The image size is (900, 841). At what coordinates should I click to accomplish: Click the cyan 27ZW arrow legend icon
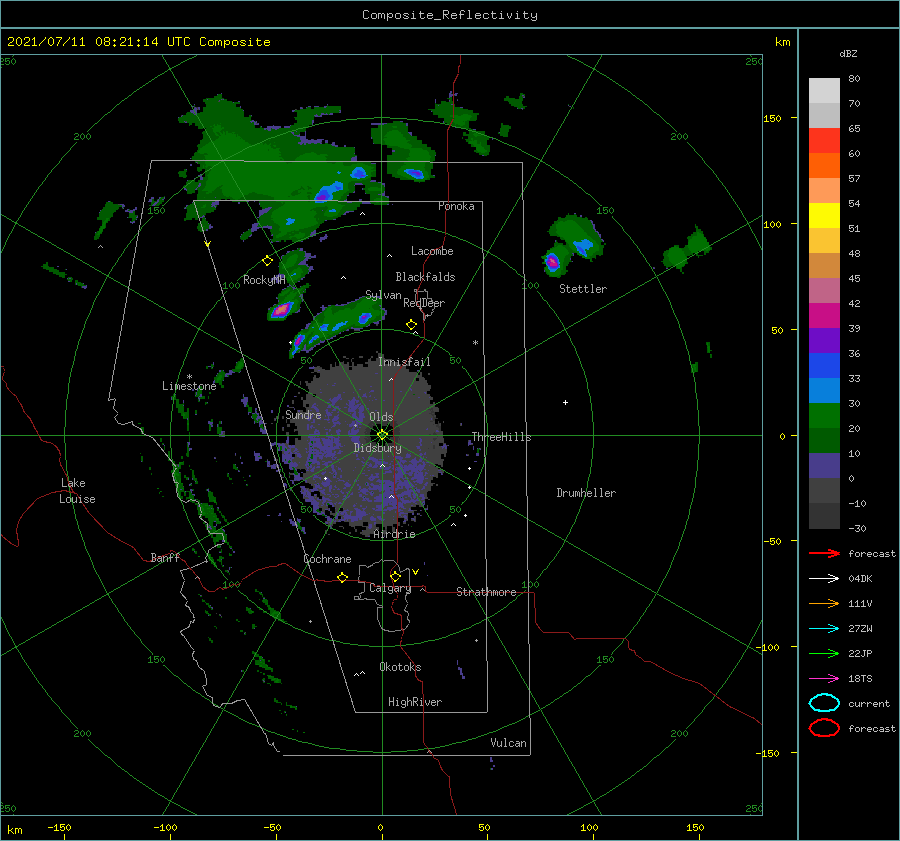point(824,629)
